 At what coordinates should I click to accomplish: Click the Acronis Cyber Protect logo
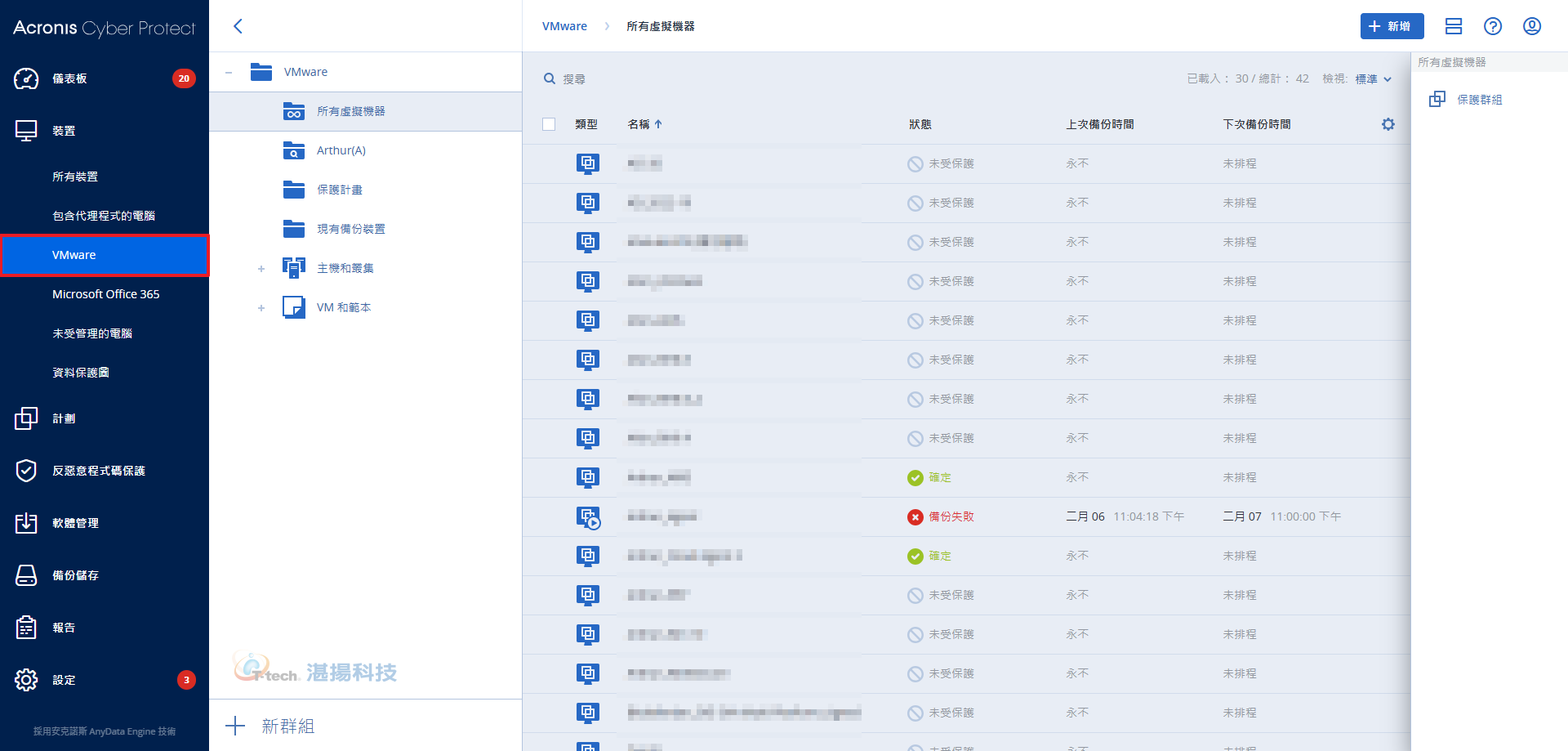pyautogui.click(x=105, y=28)
